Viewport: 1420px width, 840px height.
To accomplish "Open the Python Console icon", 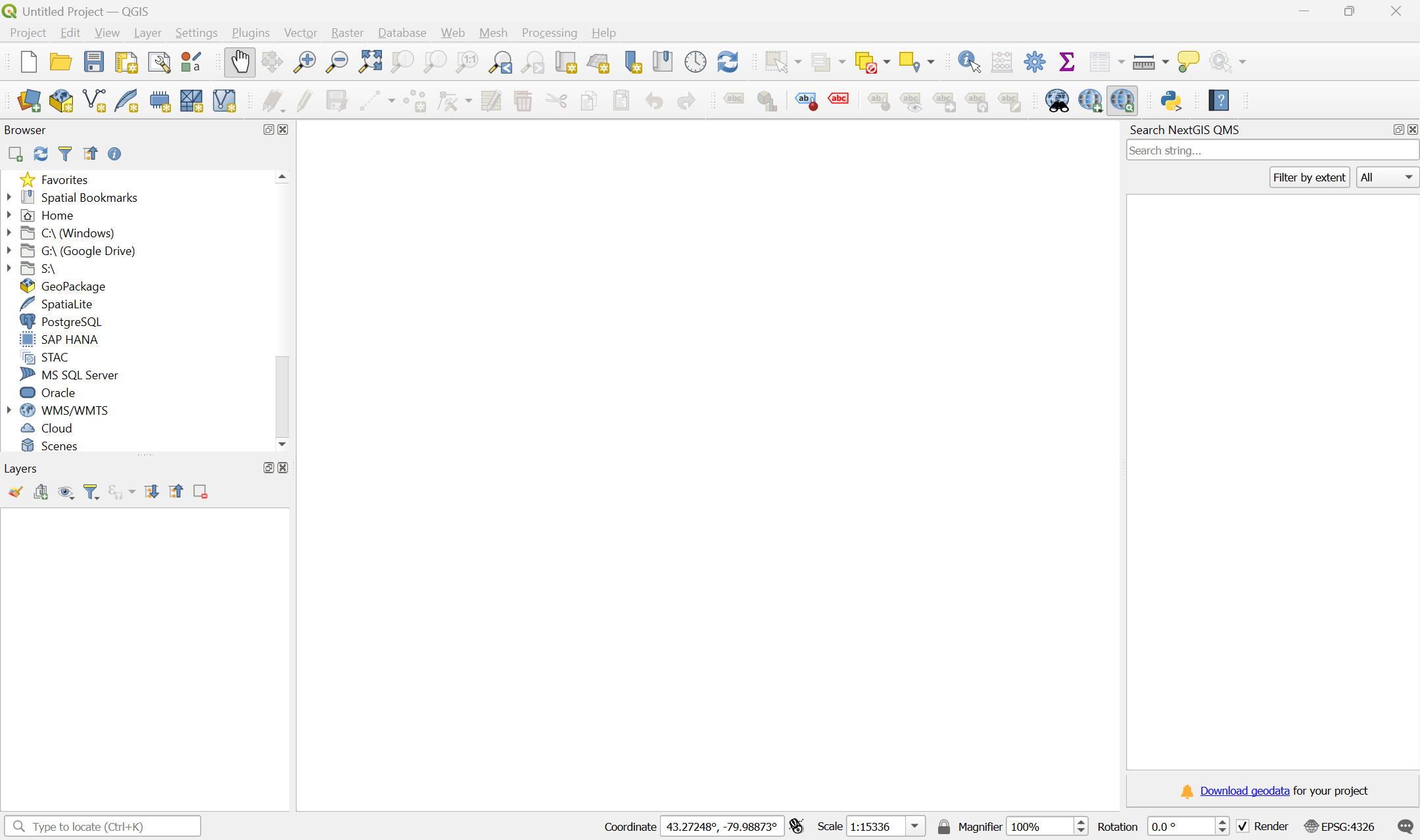I will [x=1171, y=101].
